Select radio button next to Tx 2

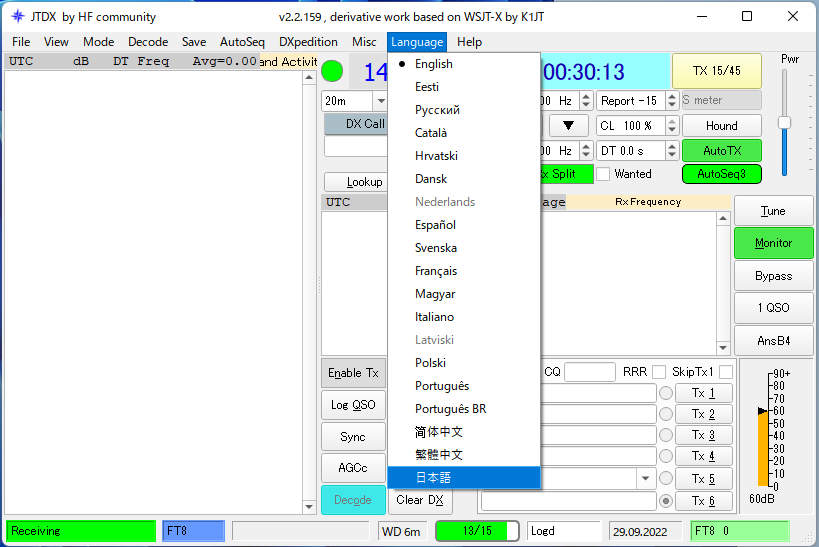coord(666,414)
